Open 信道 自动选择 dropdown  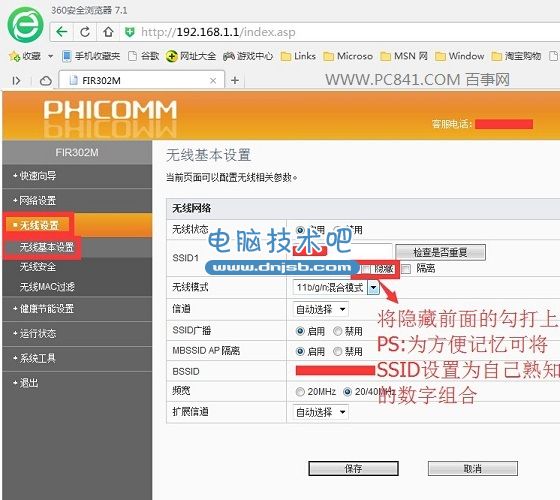(x=320, y=309)
